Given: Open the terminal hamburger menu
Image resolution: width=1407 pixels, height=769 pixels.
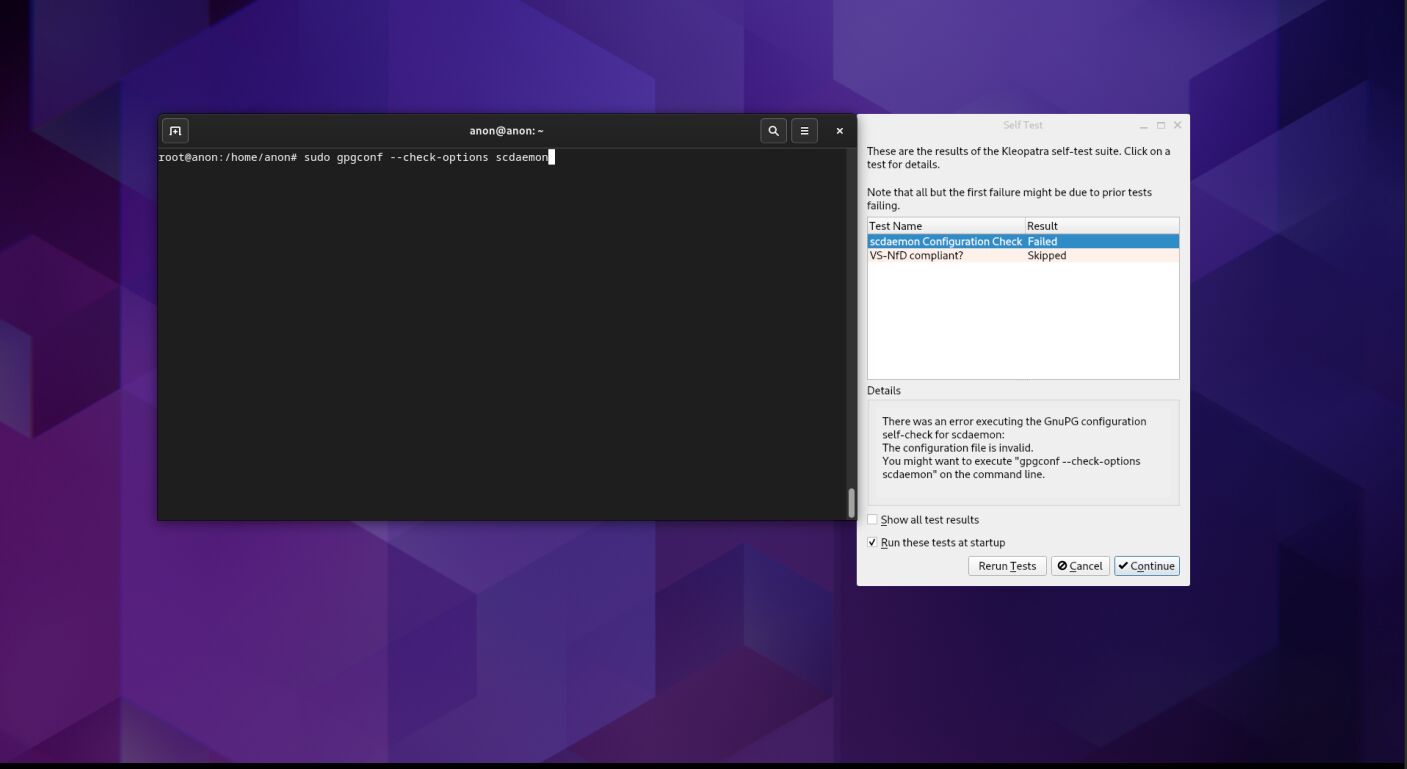Looking at the screenshot, I should 804,131.
